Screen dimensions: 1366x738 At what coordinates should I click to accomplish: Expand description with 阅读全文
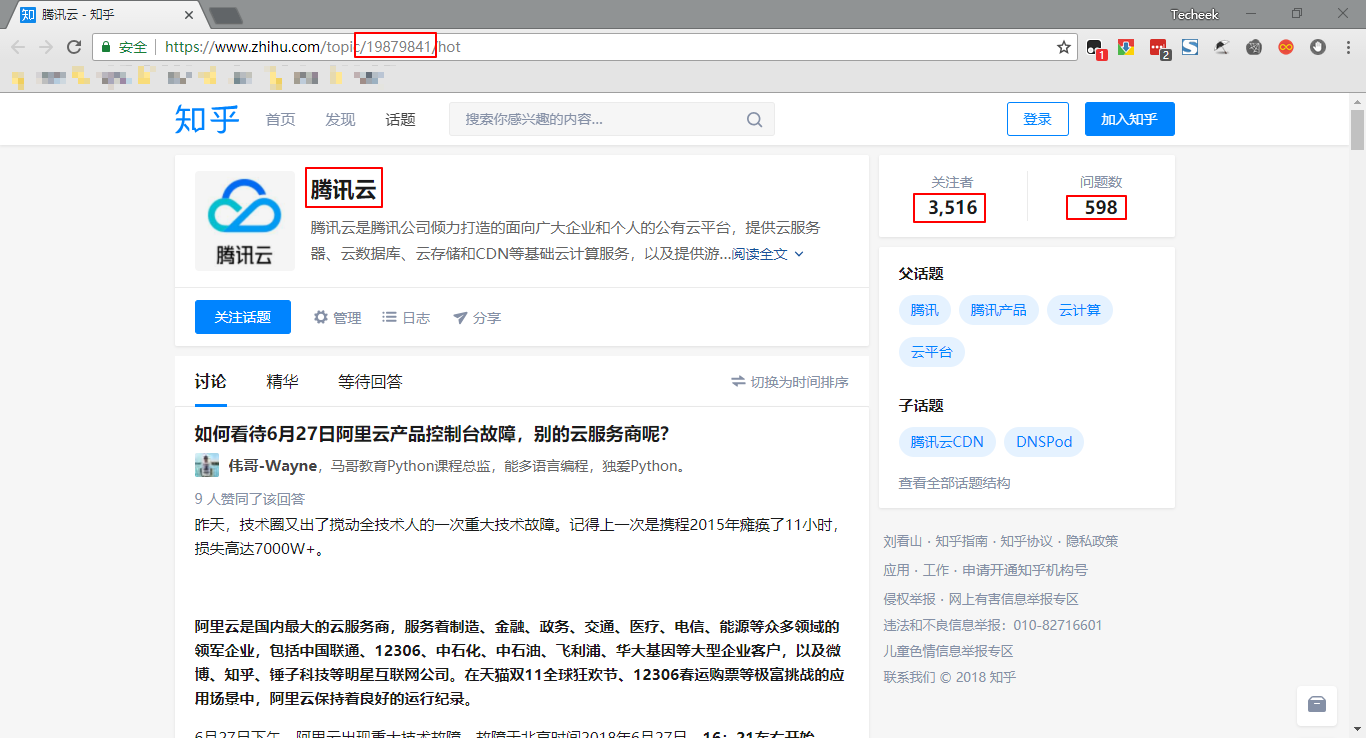(767, 254)
